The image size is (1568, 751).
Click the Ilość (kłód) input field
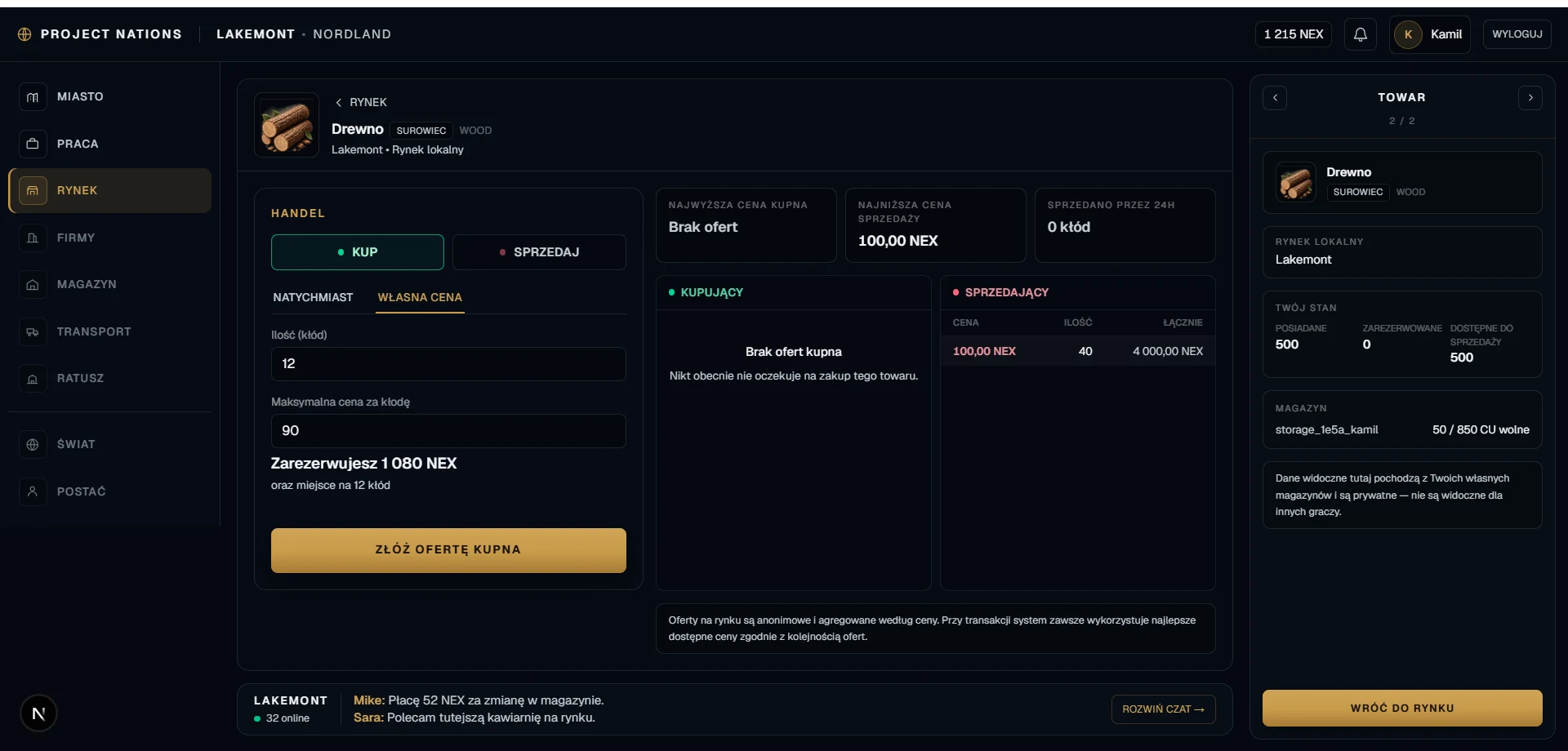click(x=448, y=364)
